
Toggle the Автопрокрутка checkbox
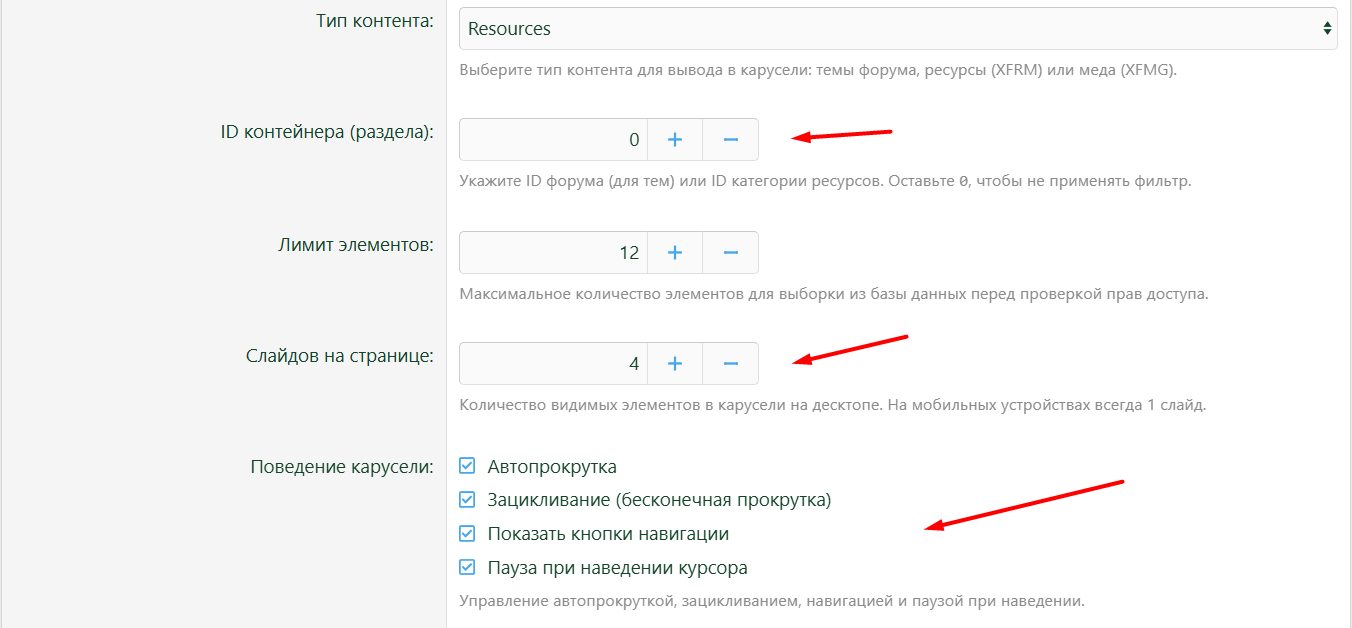click(467, 466)
